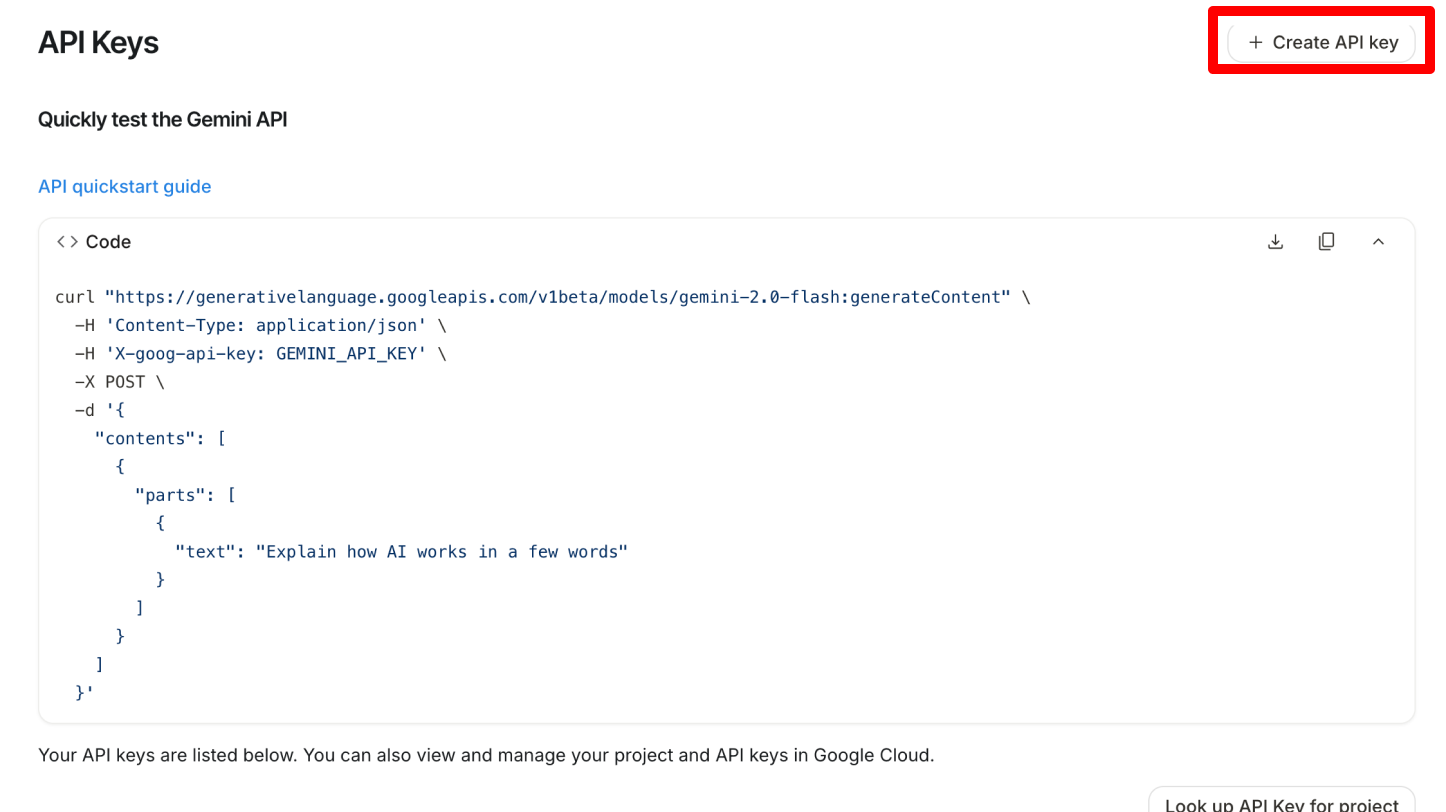Viewport: 1446px width, 812px height.
Task: Click the "parts": [ line
Action: pyautogui.click(x=185, y=495)
